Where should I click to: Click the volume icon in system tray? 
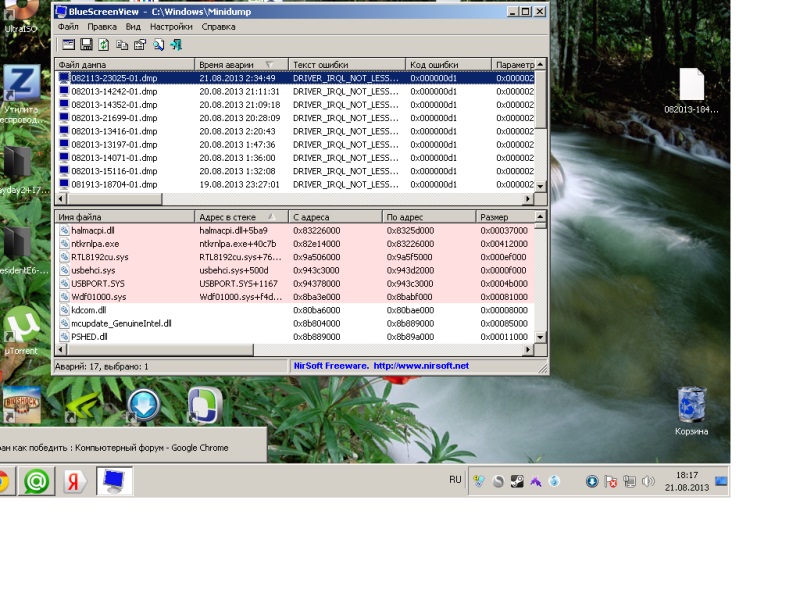point(648,481)
